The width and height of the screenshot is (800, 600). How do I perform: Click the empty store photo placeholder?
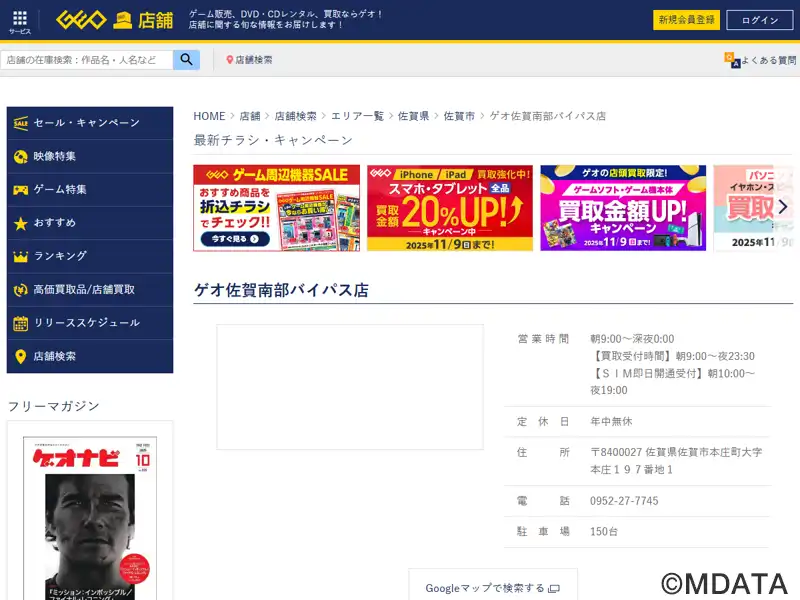coord(350,387)
